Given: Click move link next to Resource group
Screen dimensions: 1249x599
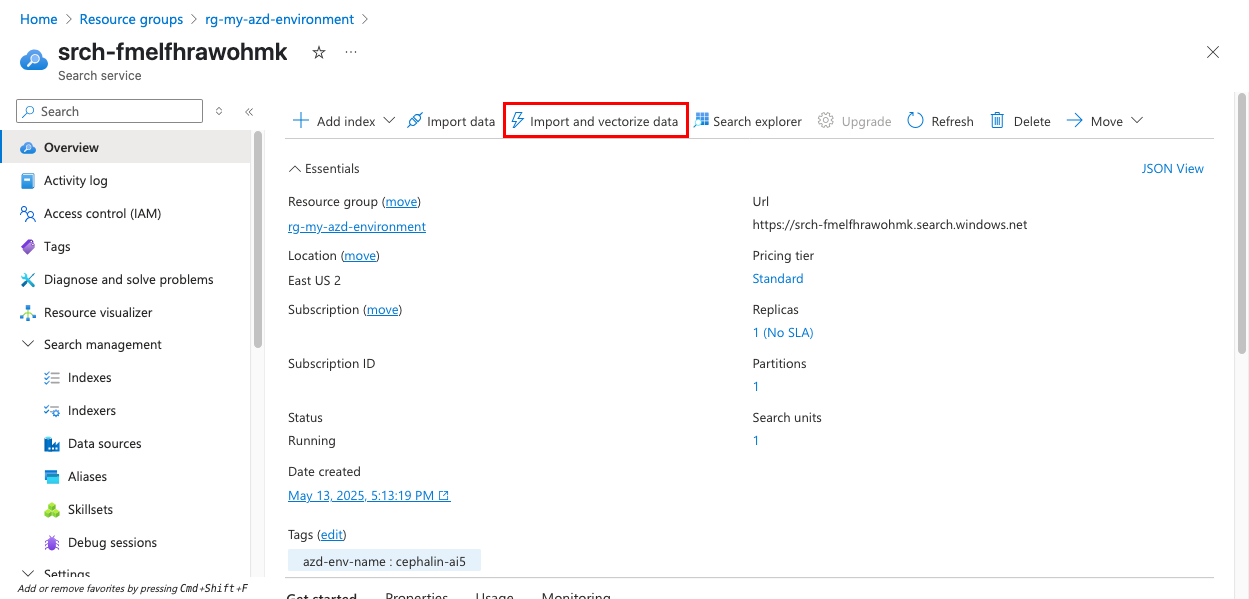Looking at the screenshot, I should (401, 202).
